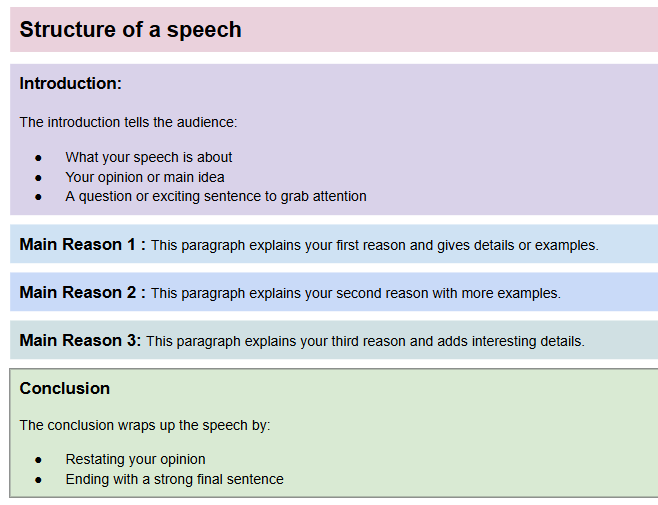Click the bullet before 'Restating your opinion'
This screenshot has width=658, height=505.
pyautogui.click(x=38, y=461)
